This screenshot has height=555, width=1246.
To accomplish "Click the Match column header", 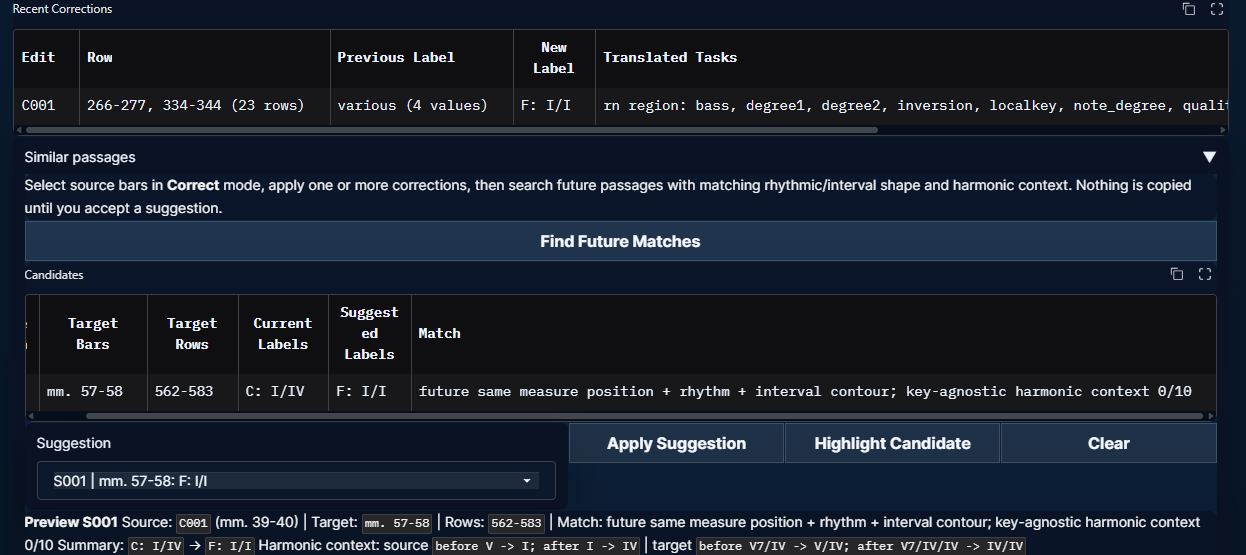I will [x=814, y=333].
